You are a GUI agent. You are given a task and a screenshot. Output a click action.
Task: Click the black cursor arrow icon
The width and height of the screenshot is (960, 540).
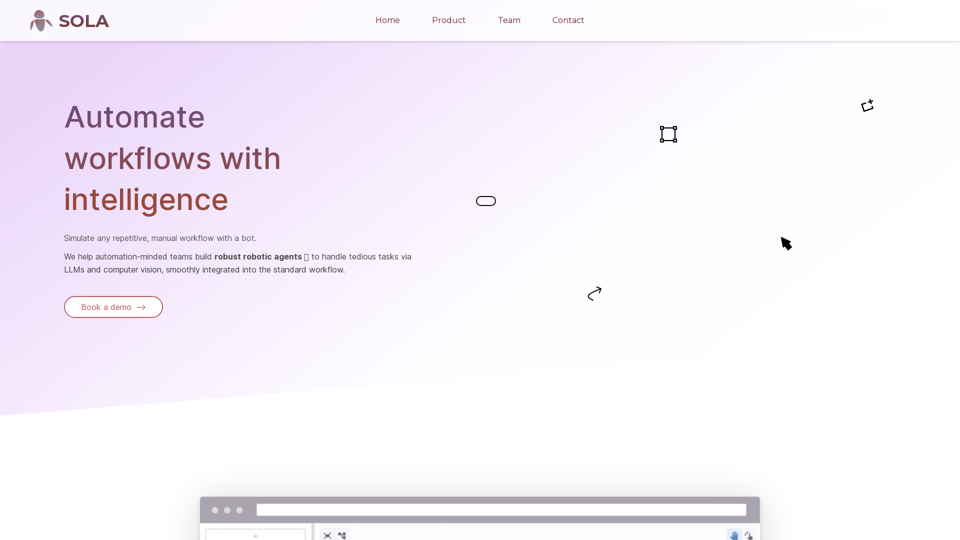pos(786,243)
